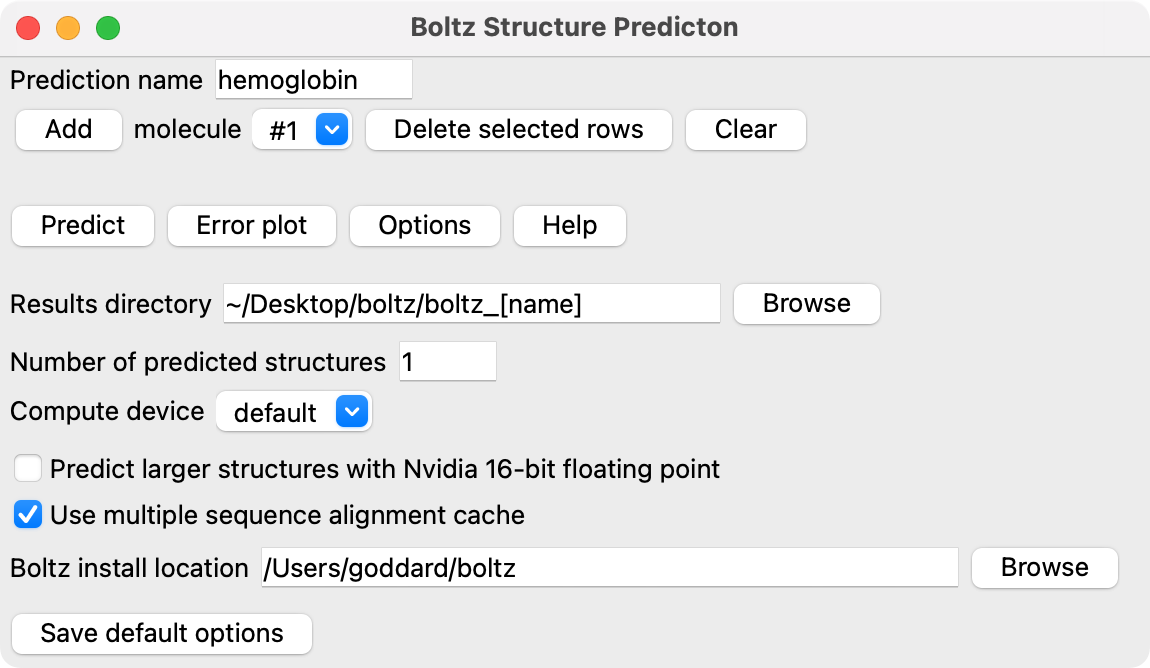Minimize the window with yellow button
1150x668 pixels.
(68, 27)
